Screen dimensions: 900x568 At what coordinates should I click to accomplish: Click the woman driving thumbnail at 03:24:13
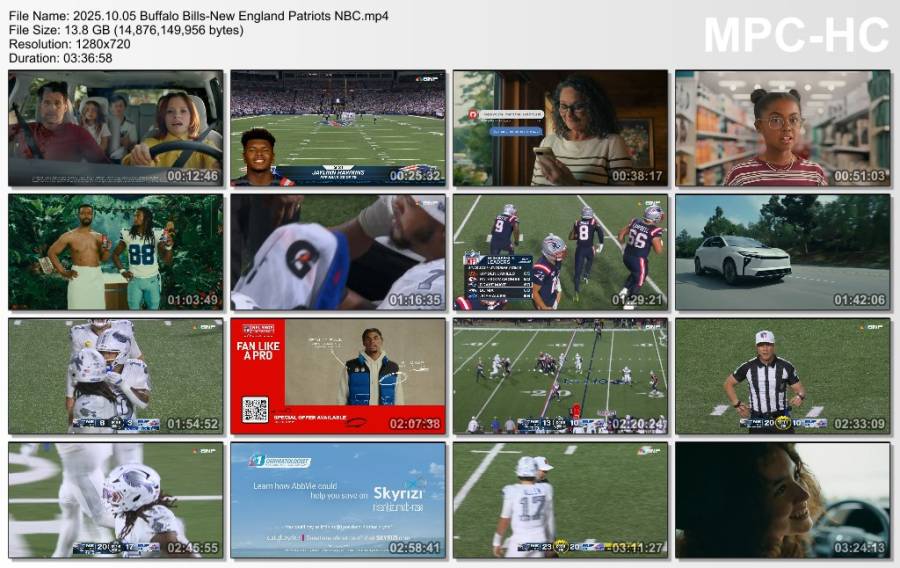click(782, 499)
